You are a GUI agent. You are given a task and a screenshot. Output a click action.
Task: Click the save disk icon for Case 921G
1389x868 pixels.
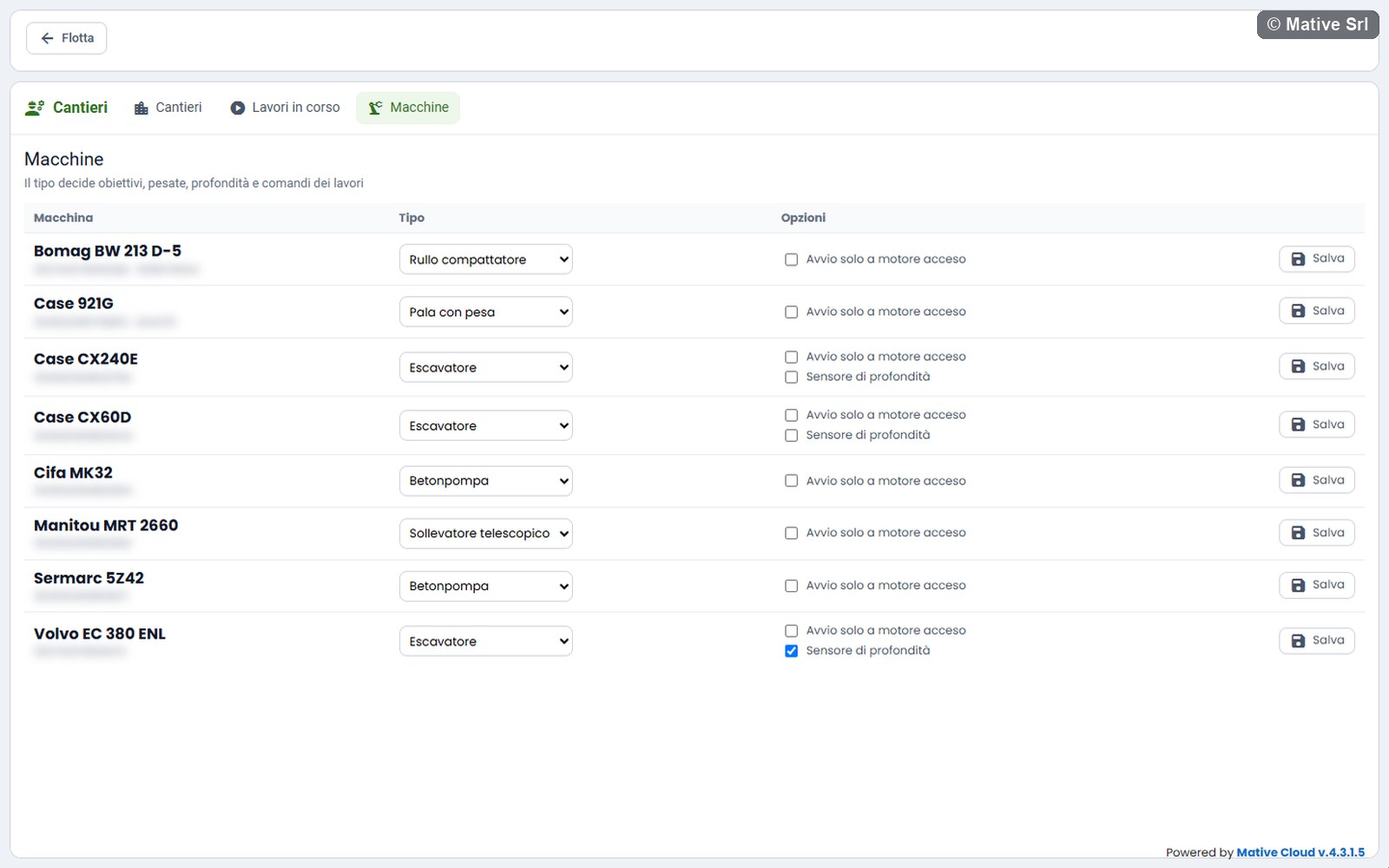click(x=1298, y=311)
